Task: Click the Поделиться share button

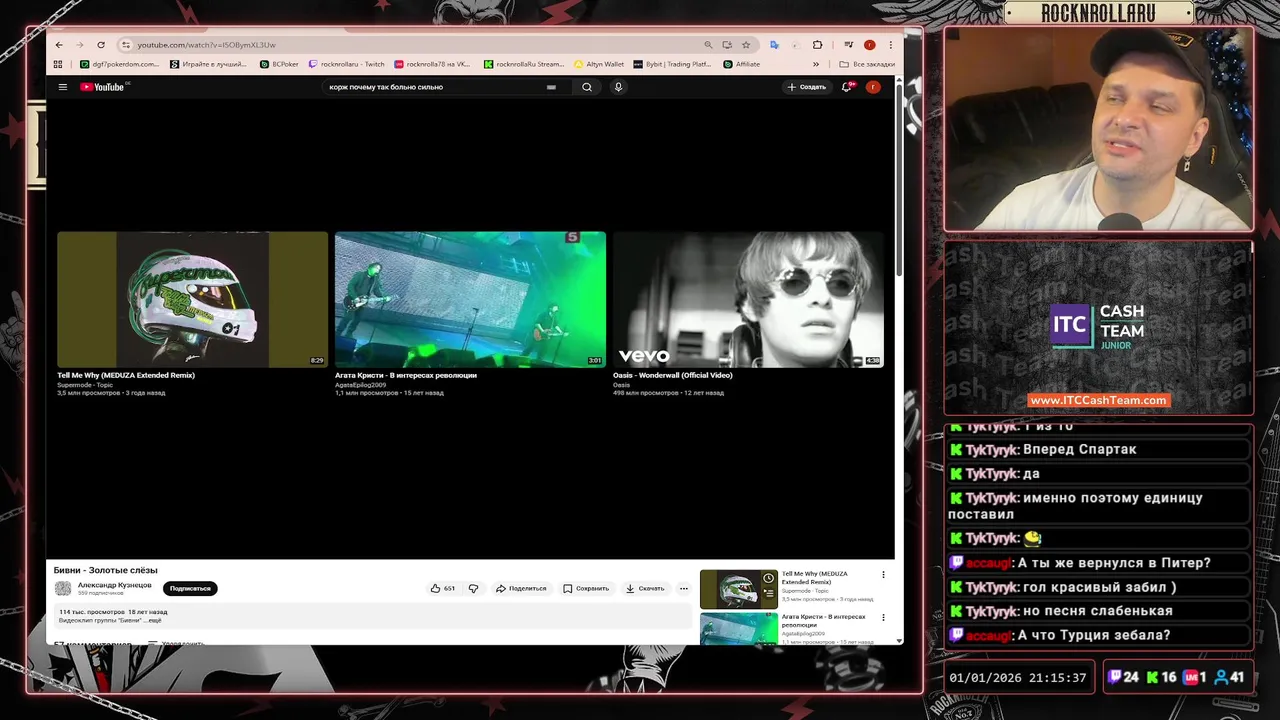Action: coord(521,588)
